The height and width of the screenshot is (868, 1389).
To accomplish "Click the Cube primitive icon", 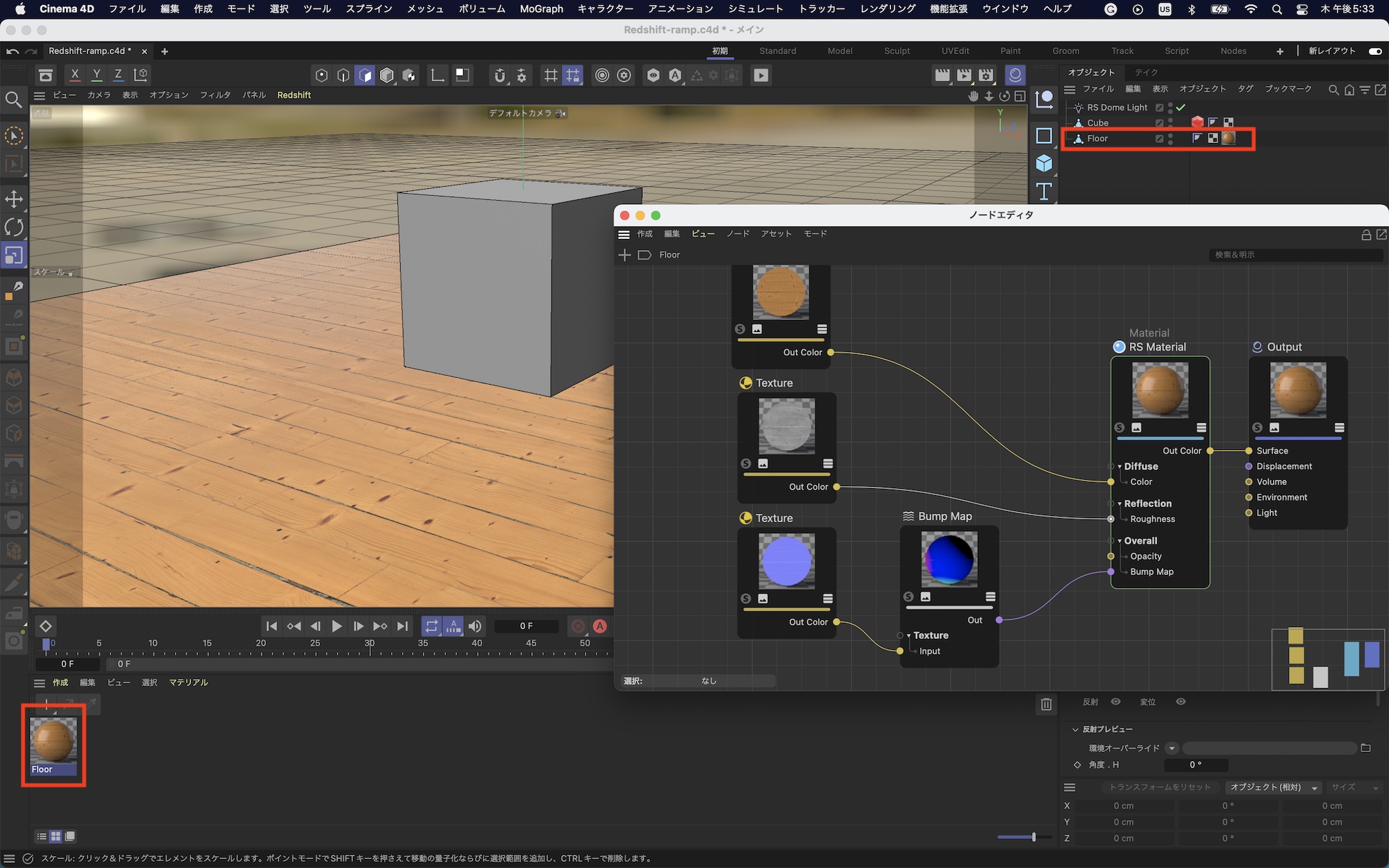I will (x=1044, y=164).
